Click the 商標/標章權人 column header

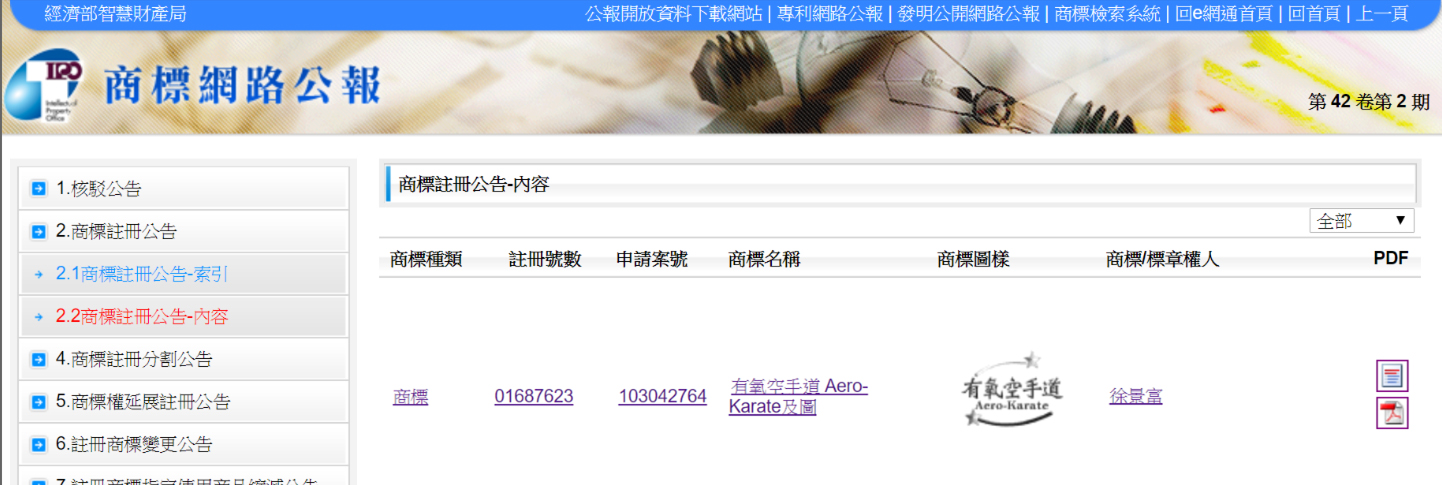coord(1163,260)
